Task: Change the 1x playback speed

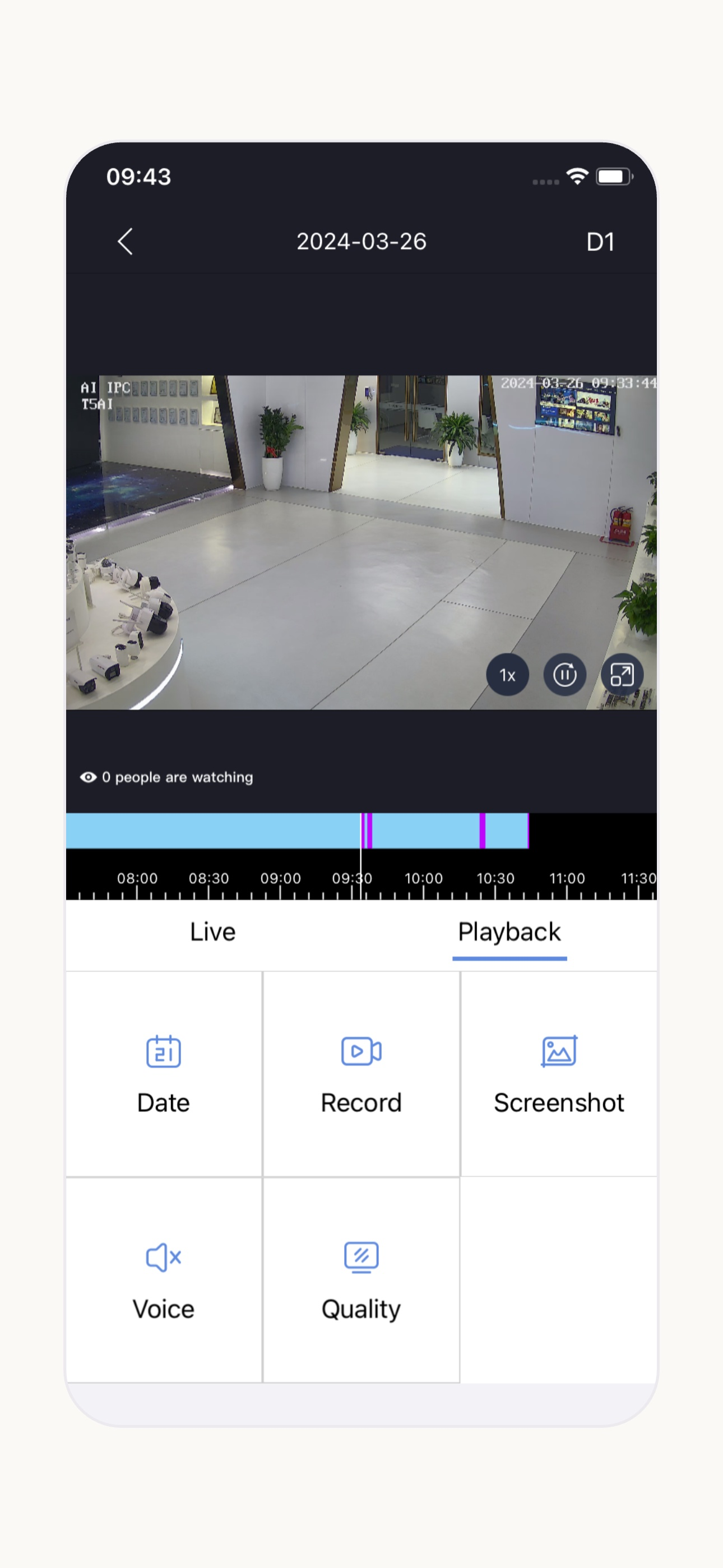Action: click(x=507, y=675)
